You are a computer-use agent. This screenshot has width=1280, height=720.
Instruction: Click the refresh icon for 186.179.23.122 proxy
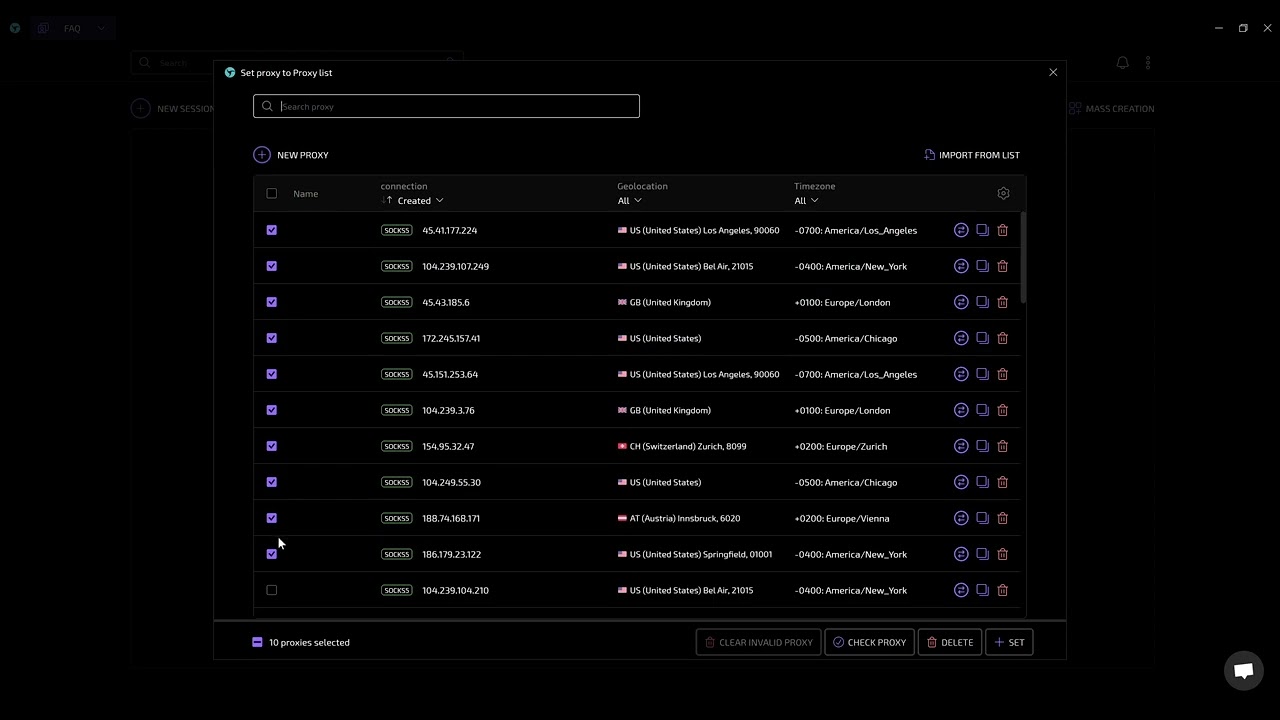click(961, 554)
